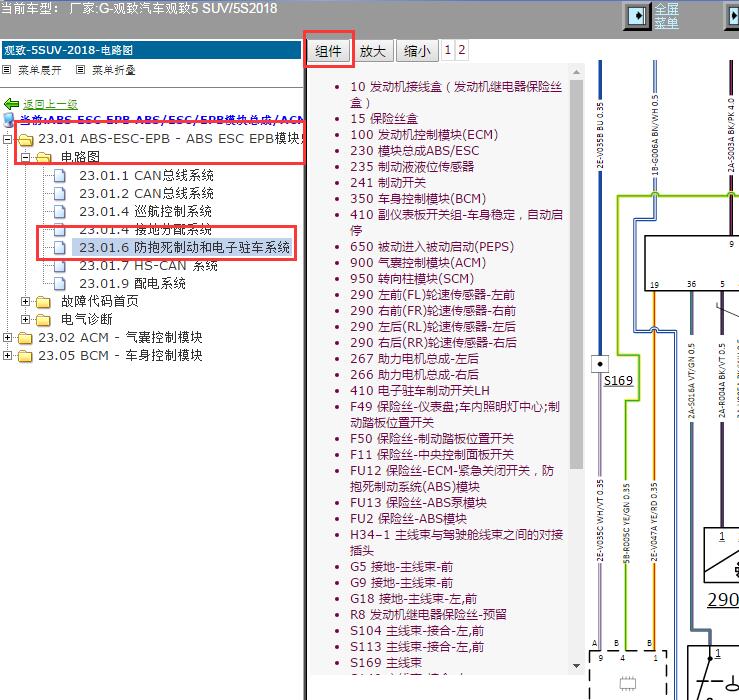Click the 23.02 ACM folder icon

point(25,338)
